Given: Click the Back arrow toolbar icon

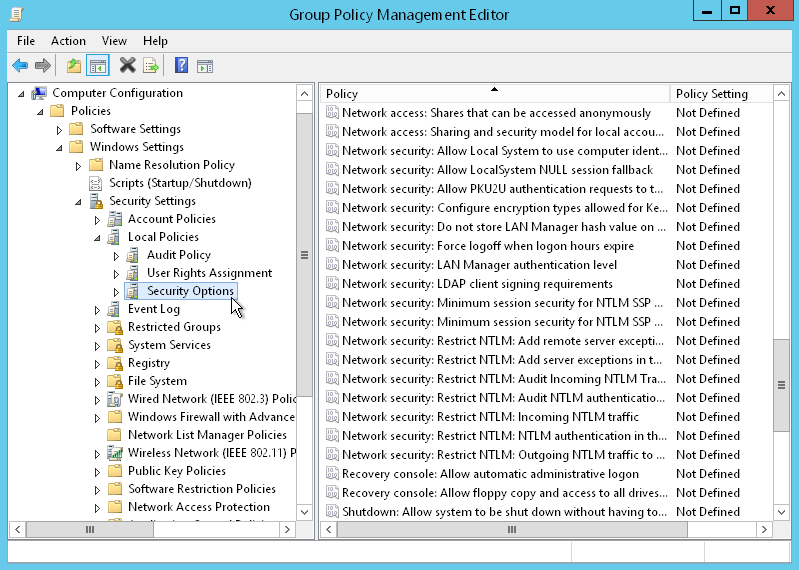Looking at the screenshot, I should 20,66.
